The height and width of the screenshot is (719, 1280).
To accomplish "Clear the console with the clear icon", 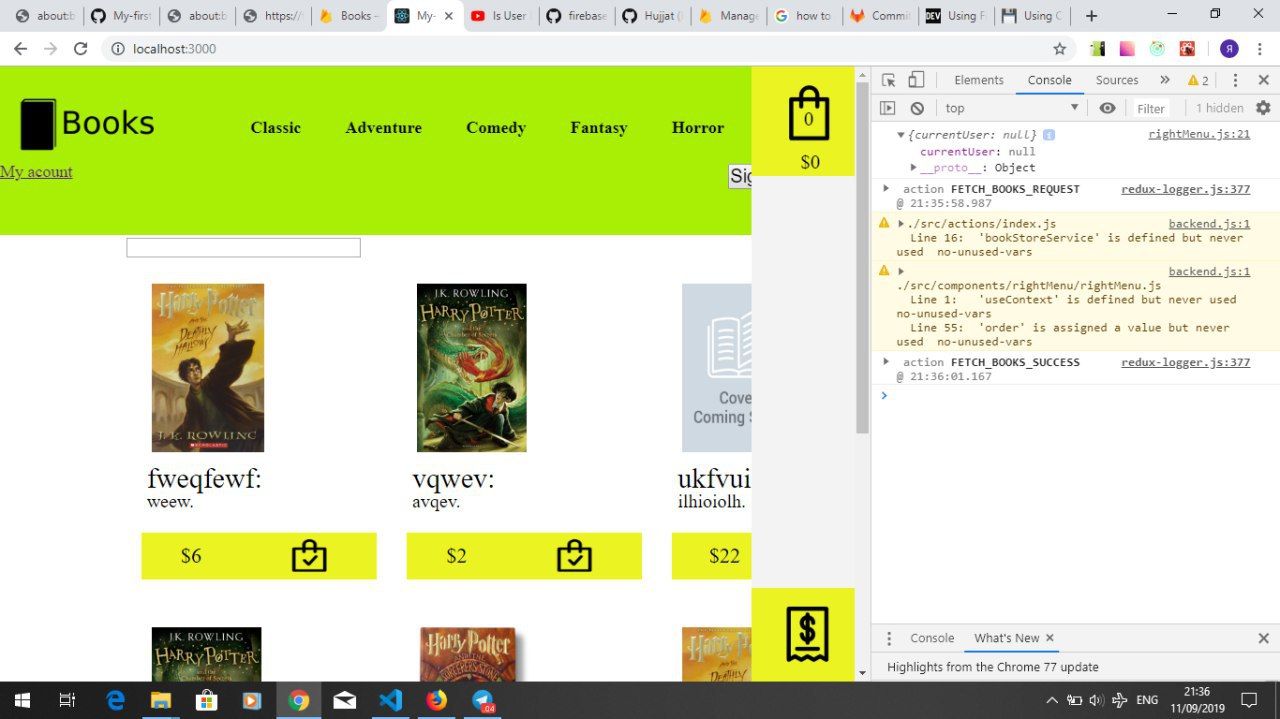I will (916, 108).
